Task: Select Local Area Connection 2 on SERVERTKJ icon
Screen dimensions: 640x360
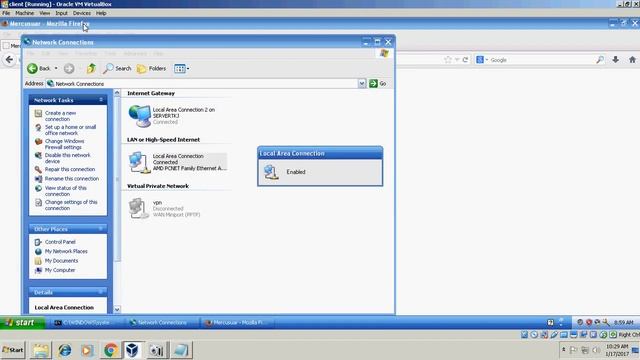Action: 140,116
